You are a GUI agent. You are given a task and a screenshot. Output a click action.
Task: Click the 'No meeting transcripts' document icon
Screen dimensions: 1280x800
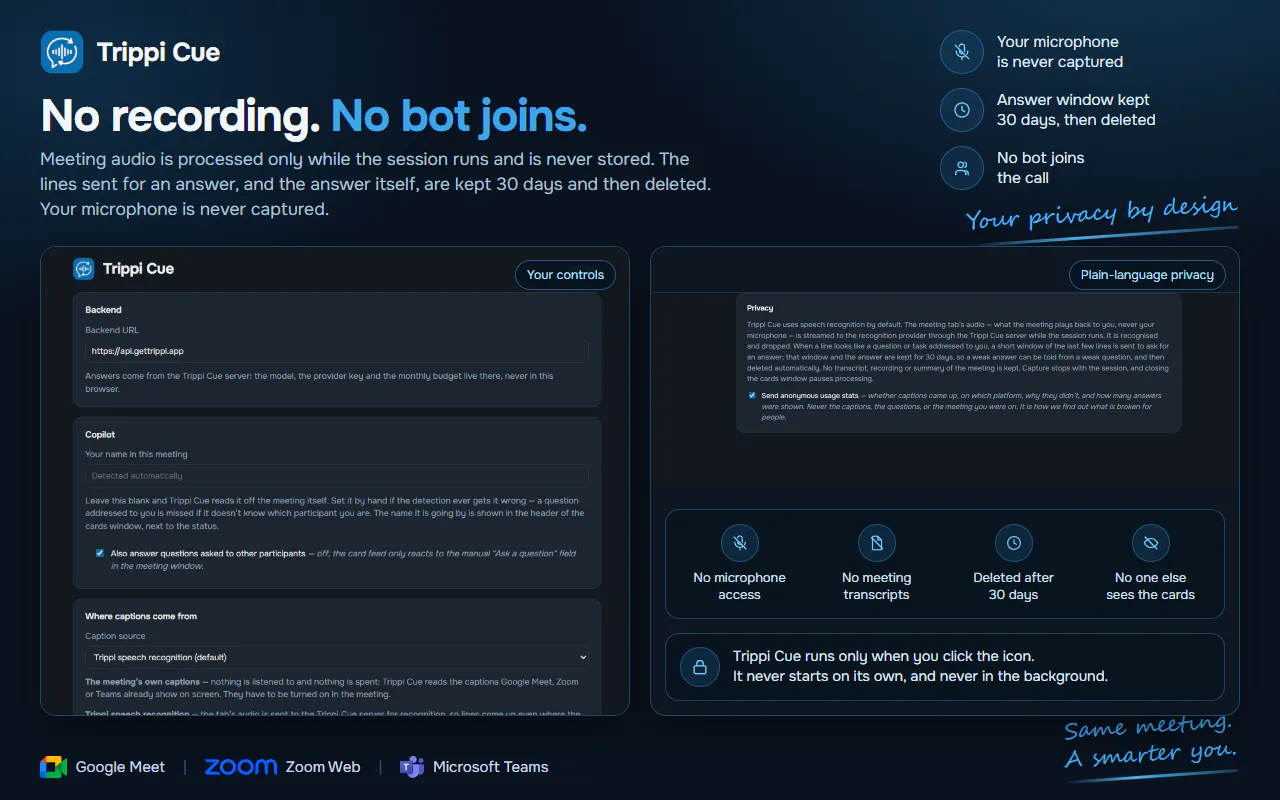click(x=877, y=543)
